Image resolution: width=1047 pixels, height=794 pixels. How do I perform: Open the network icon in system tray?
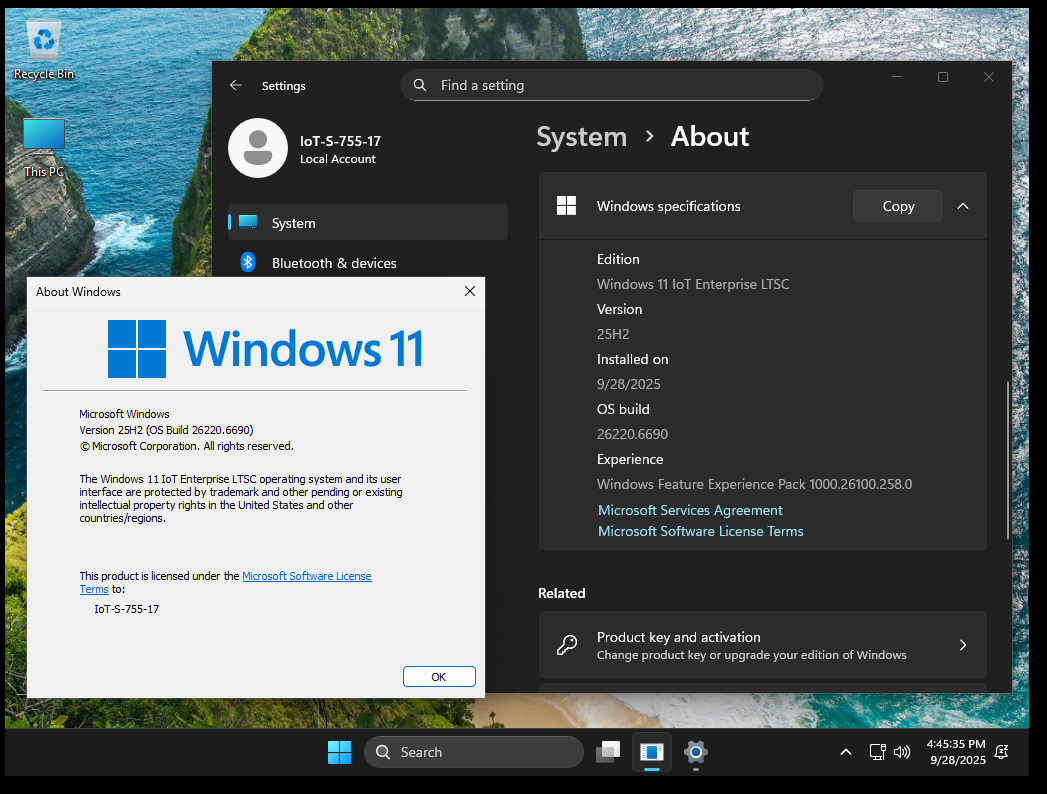[x=877, y=752]
